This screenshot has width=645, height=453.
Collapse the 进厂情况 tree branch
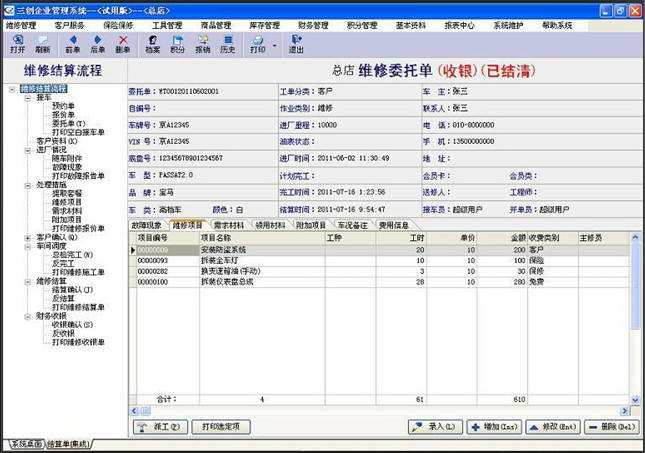click(x=28, y=150)
